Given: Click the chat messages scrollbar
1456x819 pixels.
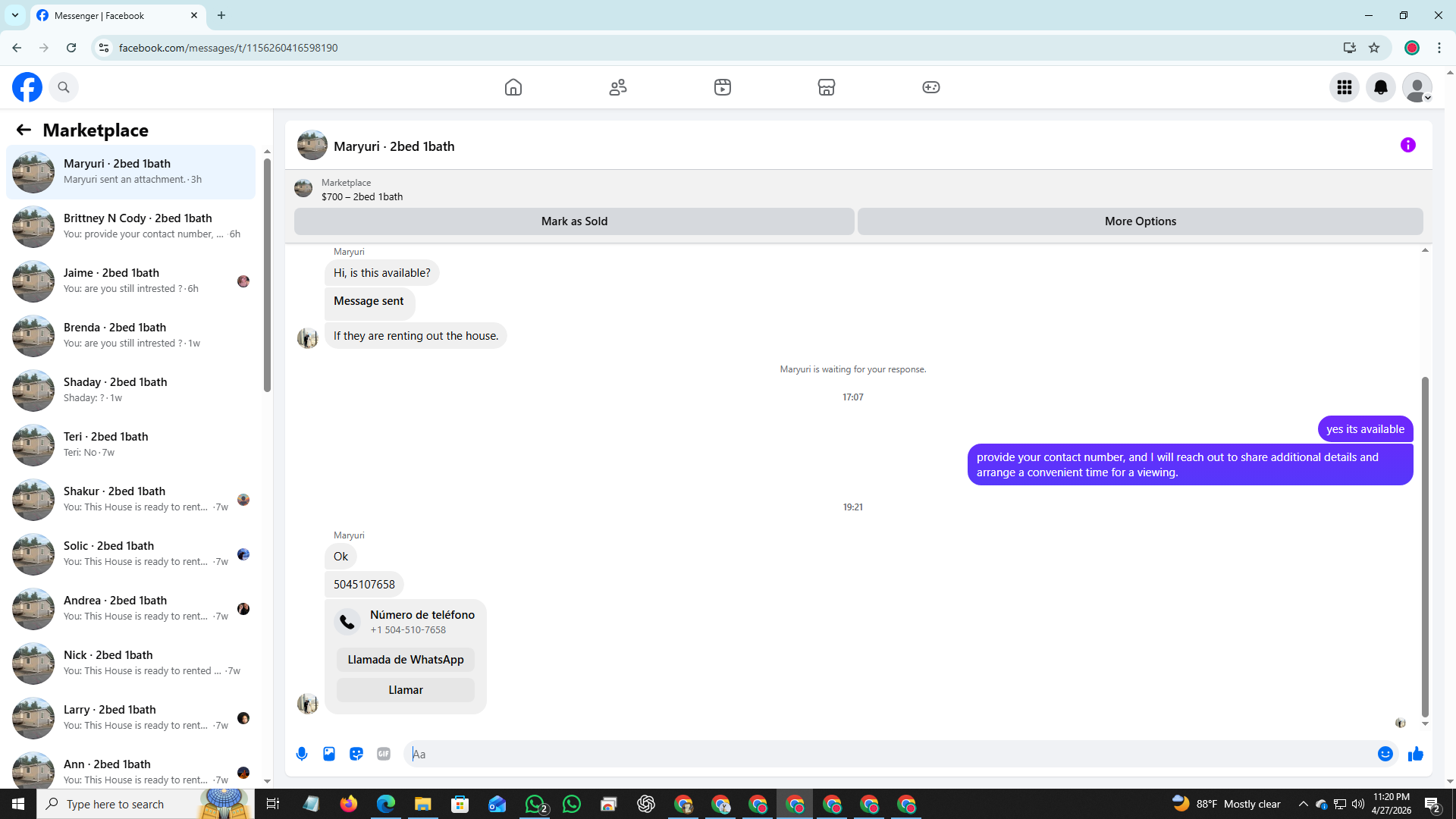Looking at the screenshot, I should (x=1425, y=546).
